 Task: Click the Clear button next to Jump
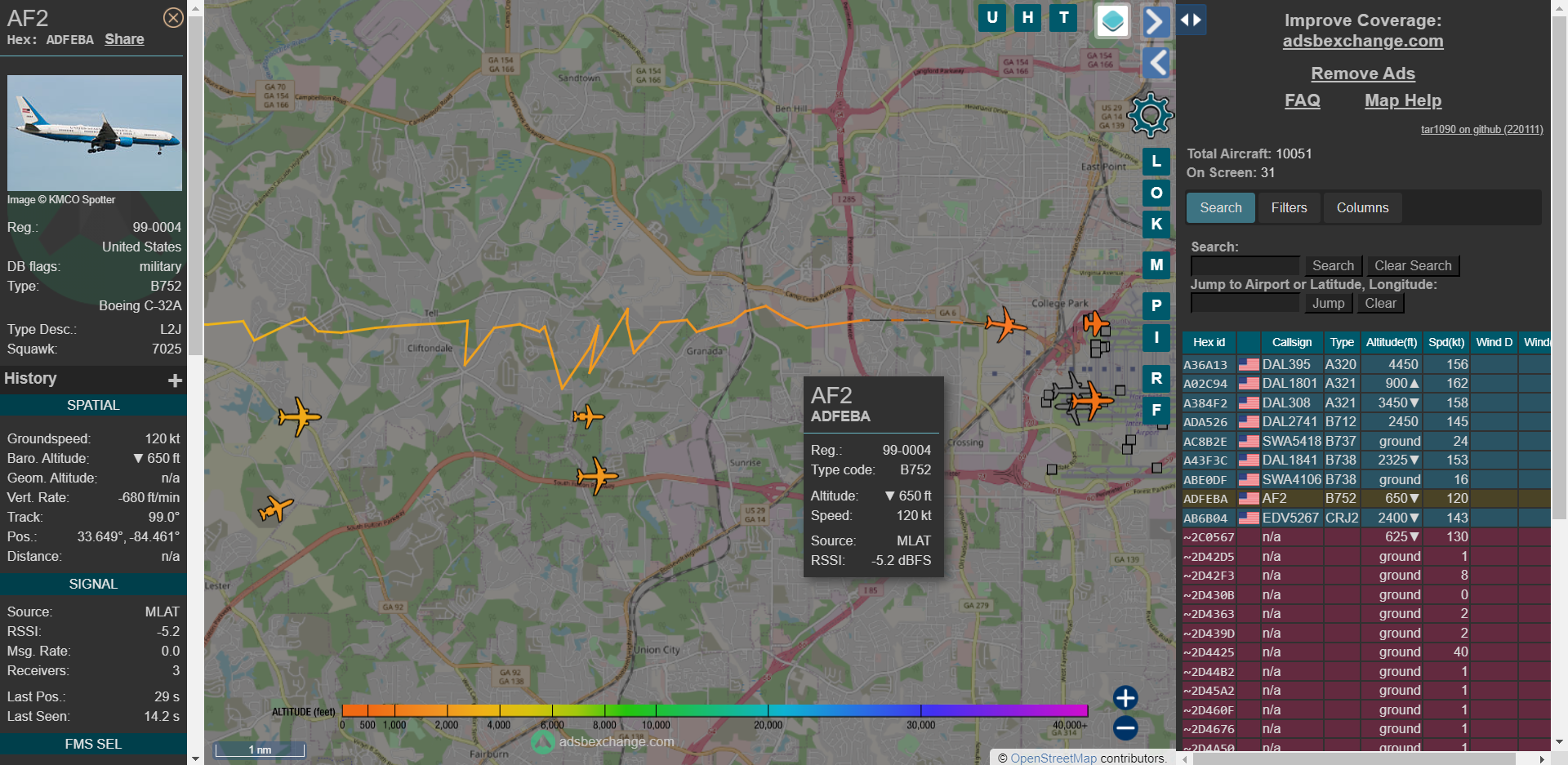[x=1380, y=303]
